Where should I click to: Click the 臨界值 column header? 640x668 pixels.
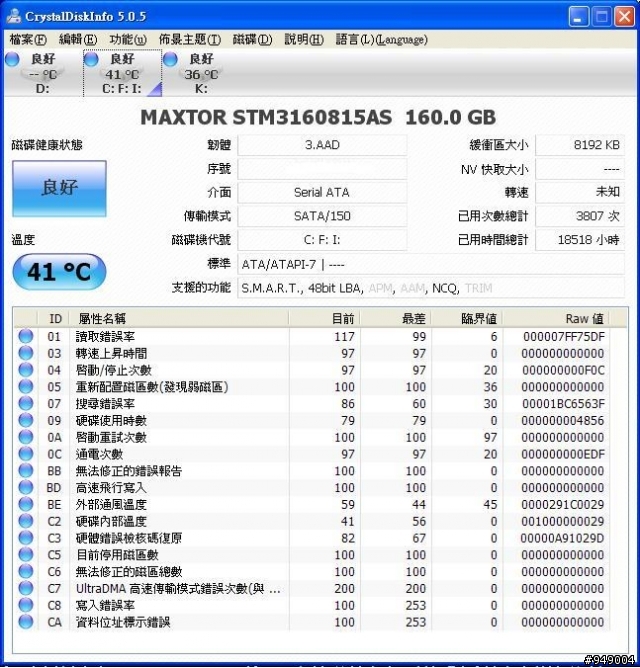pyautogui.click(x=467, y=318)
